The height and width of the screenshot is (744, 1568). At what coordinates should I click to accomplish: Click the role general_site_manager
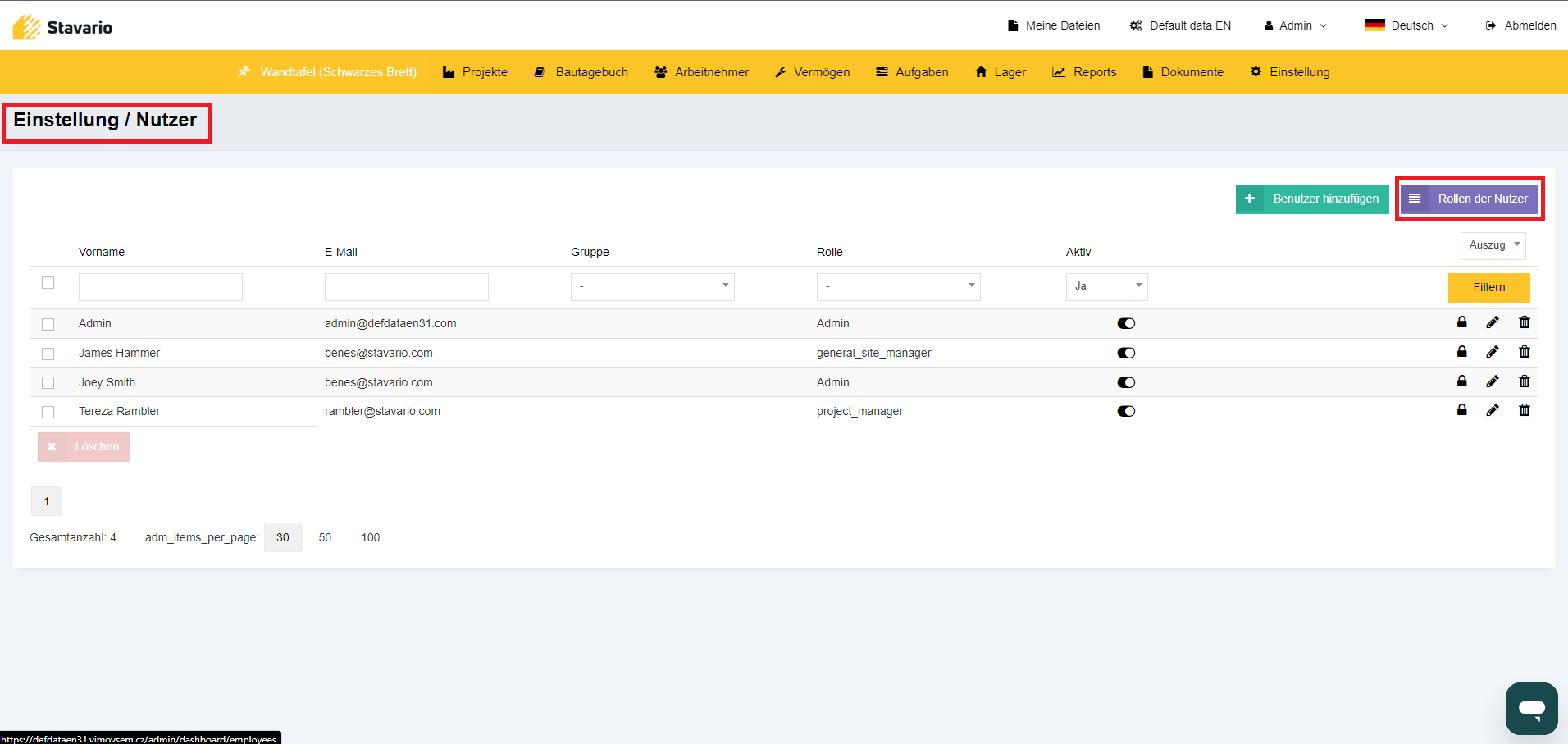coord(874,353)
